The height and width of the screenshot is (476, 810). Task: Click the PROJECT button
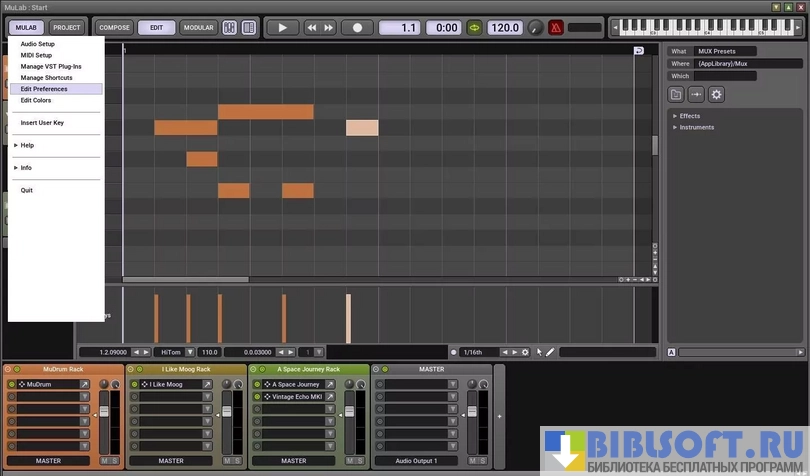click(x=67, y=28)
